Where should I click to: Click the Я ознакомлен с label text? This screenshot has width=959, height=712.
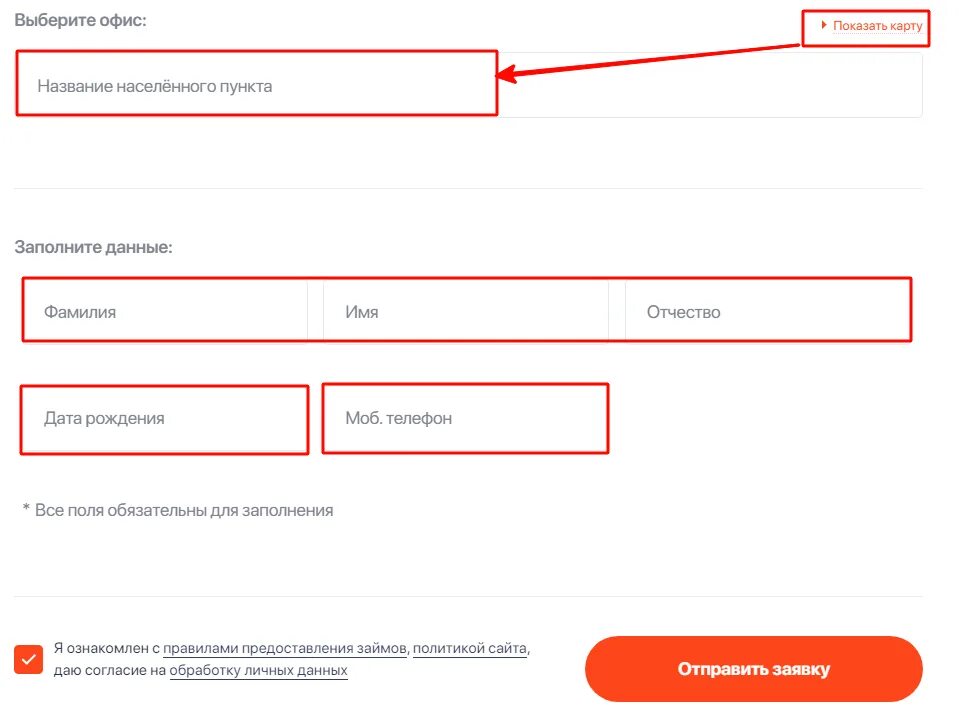(106, 648)
